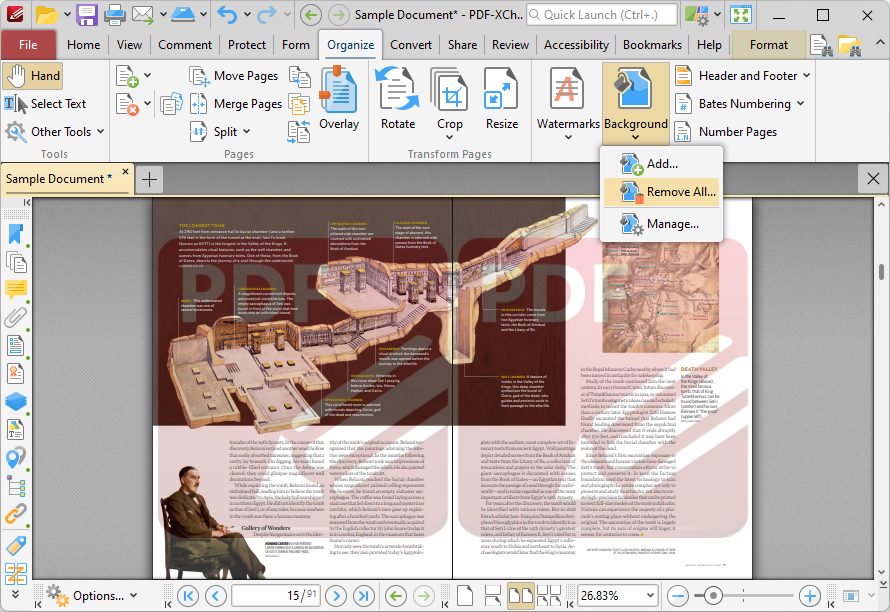This screenshot has width=890, height=612.
Task: Go to previous view green arrow
Action: [x=396, y=596]
